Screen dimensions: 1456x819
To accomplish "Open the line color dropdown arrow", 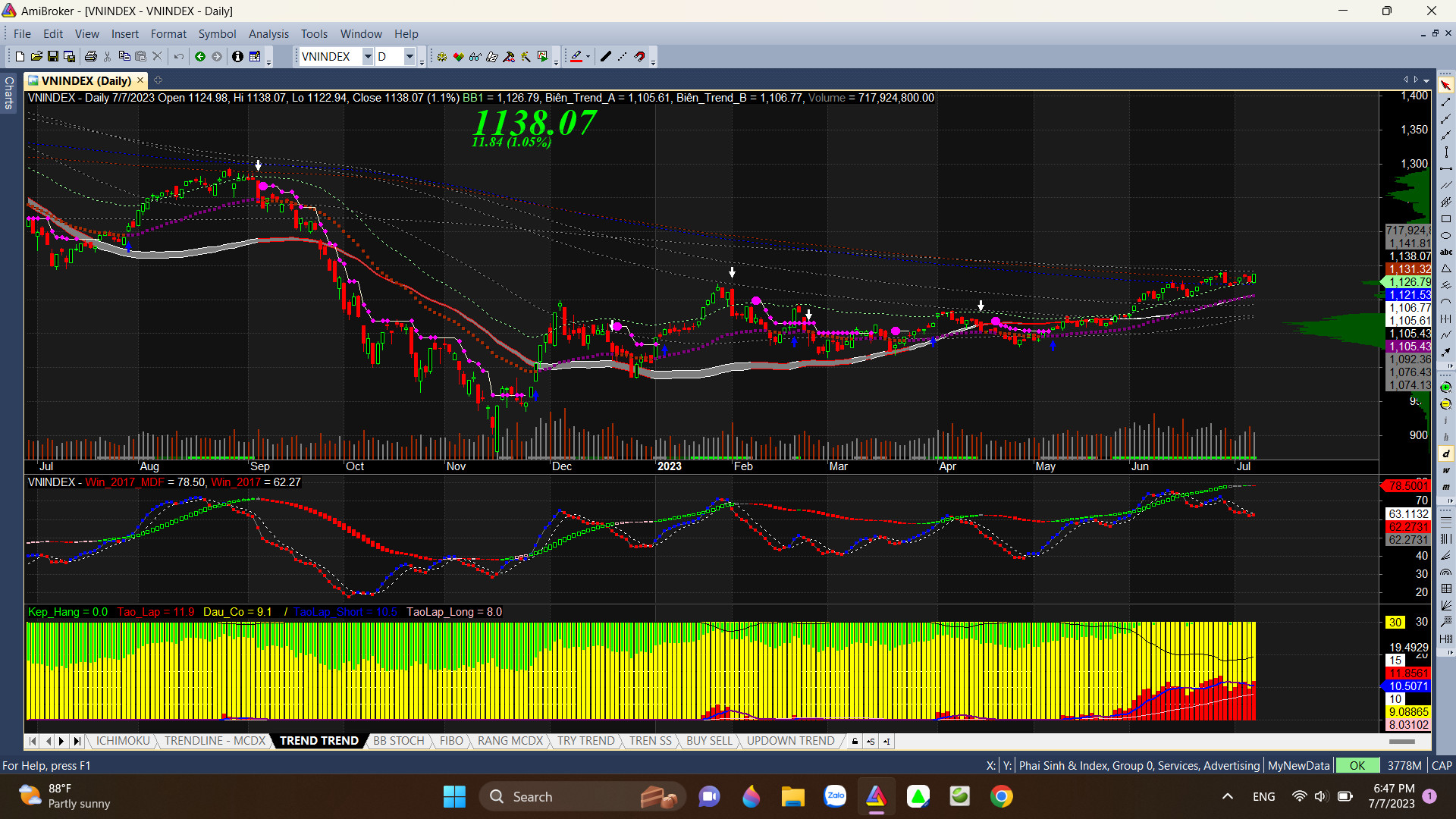I will [588, 56].
